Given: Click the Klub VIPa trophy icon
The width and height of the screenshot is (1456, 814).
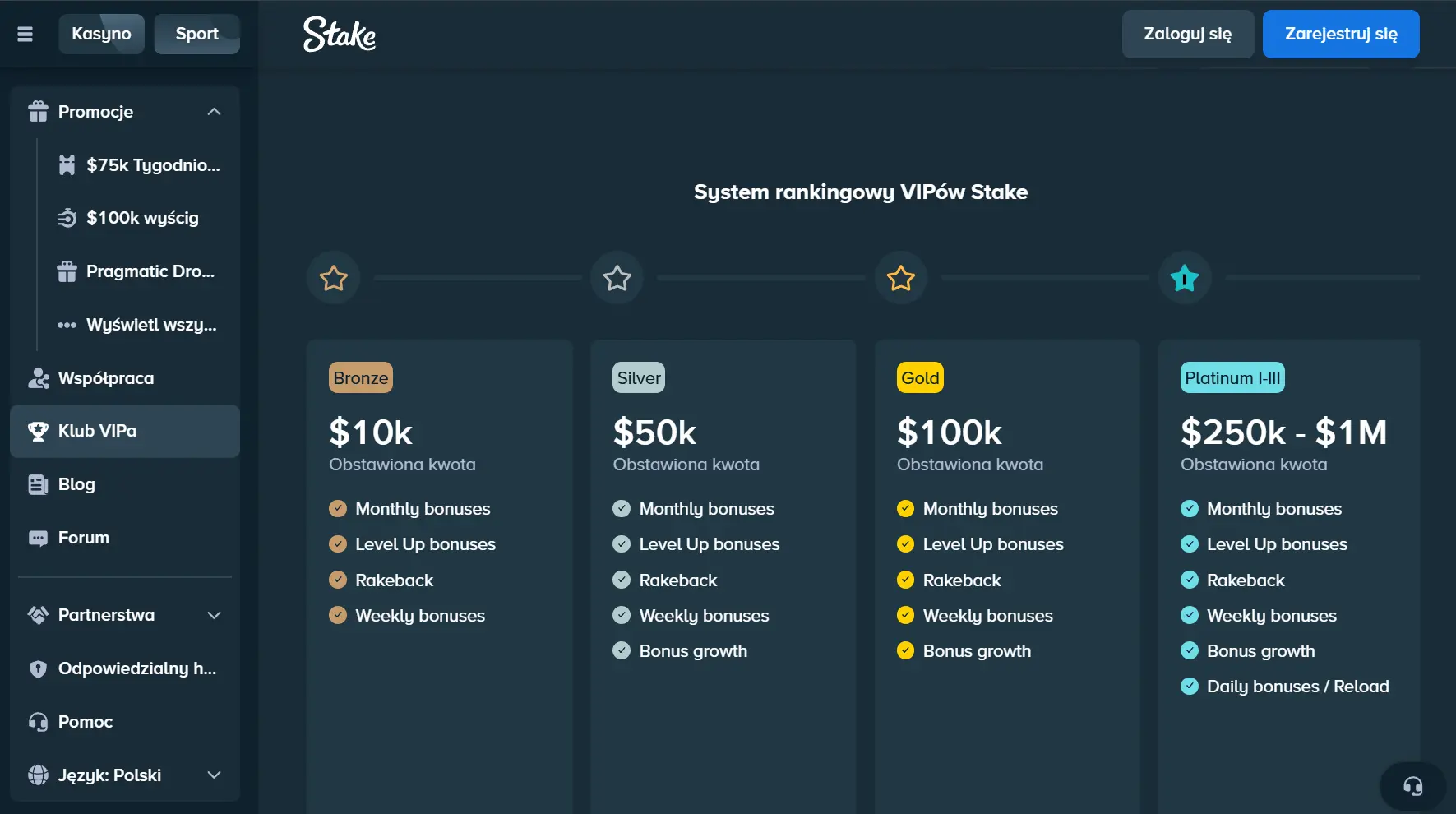Looking at the screenshot, I should coord(38,431).
